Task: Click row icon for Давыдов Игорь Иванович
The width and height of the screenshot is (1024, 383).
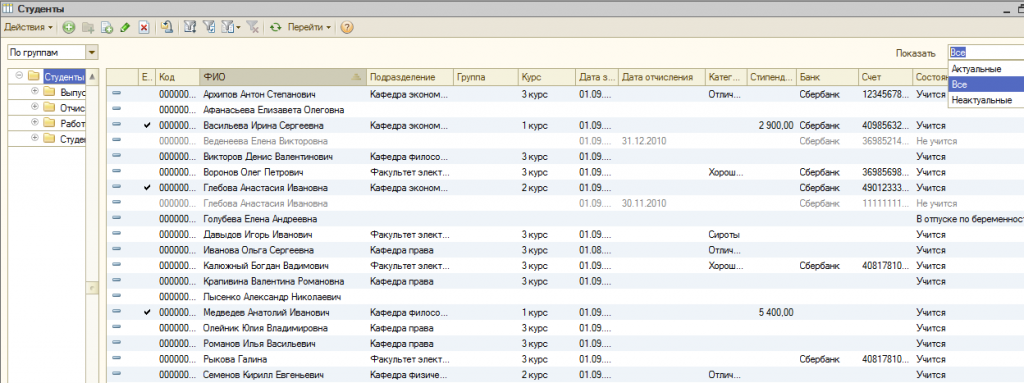Action: [x=117, y=234]
